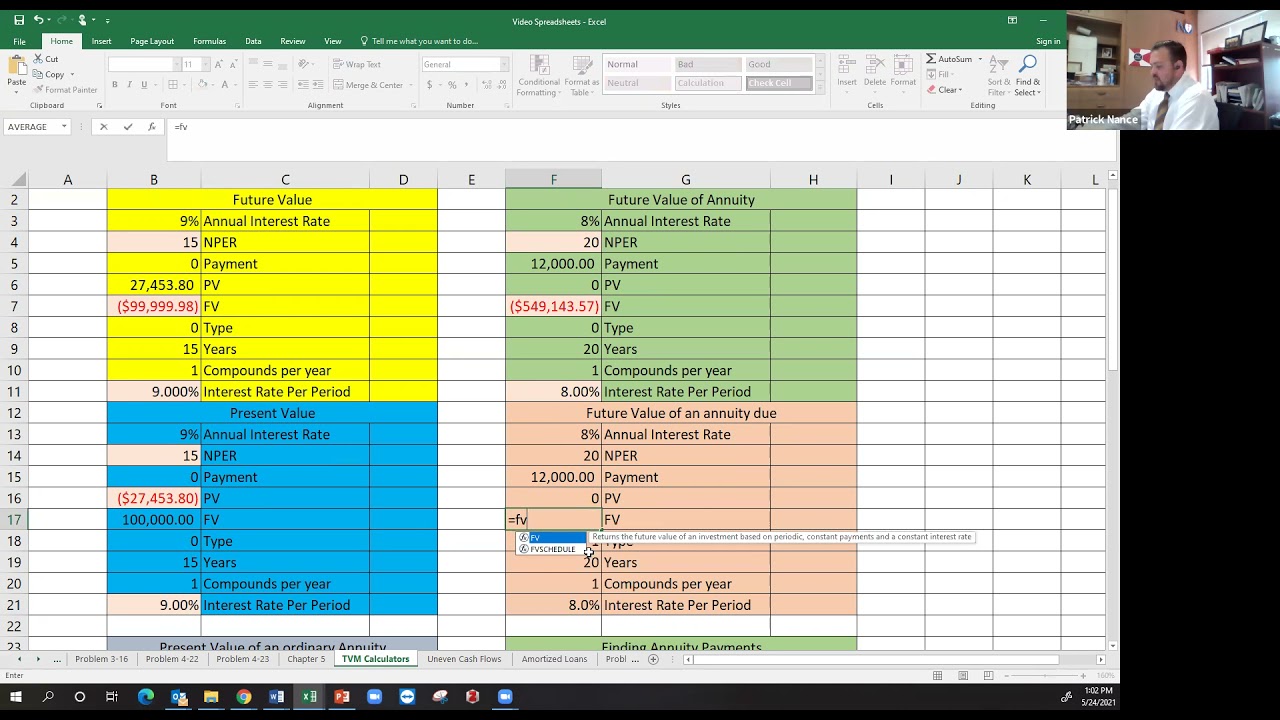Open PowerPoint from the Windows taskbar
Viewport: 1280px width, 720px height.
[342, 697]
